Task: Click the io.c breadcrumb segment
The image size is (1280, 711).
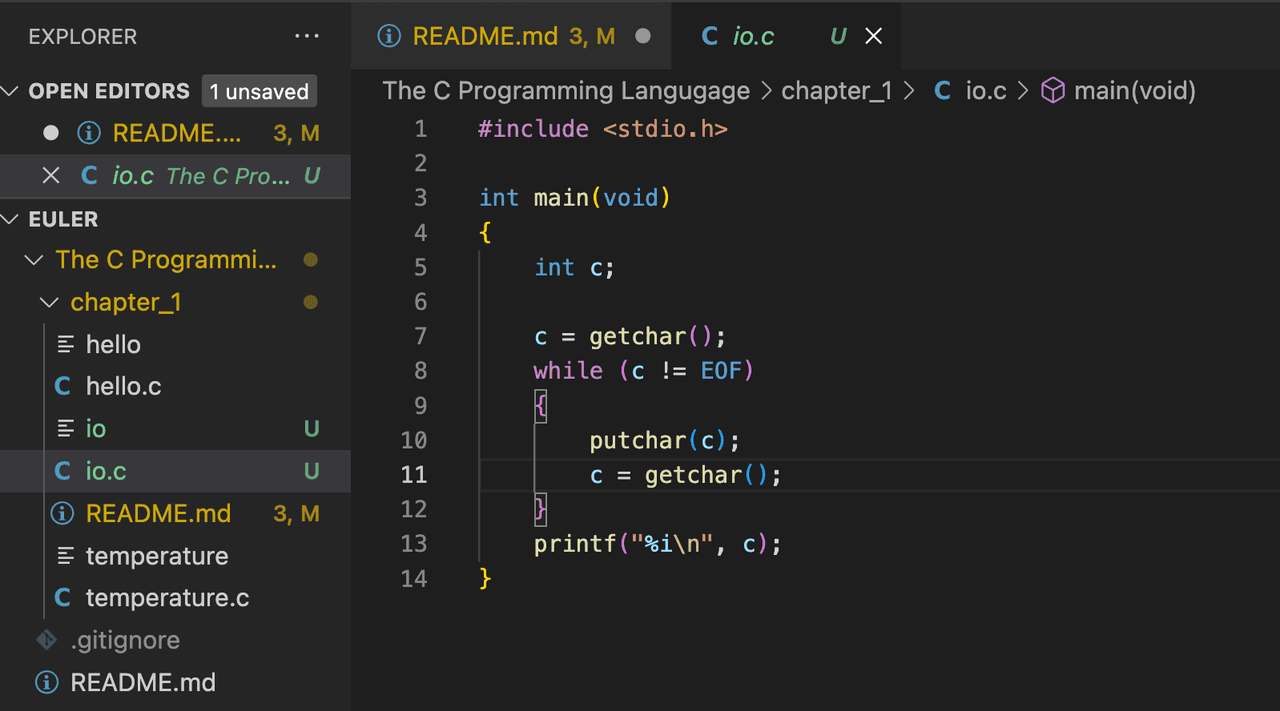Action: pyautogui.click(x=986, y=91)
